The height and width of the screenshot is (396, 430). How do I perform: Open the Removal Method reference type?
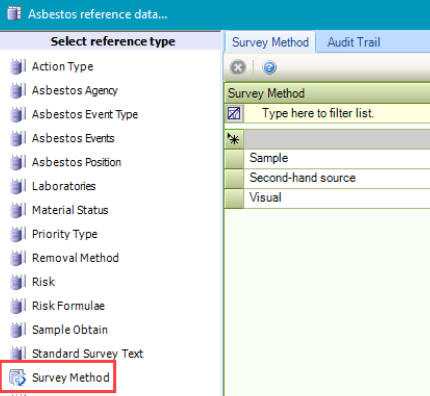coord(75,258)
